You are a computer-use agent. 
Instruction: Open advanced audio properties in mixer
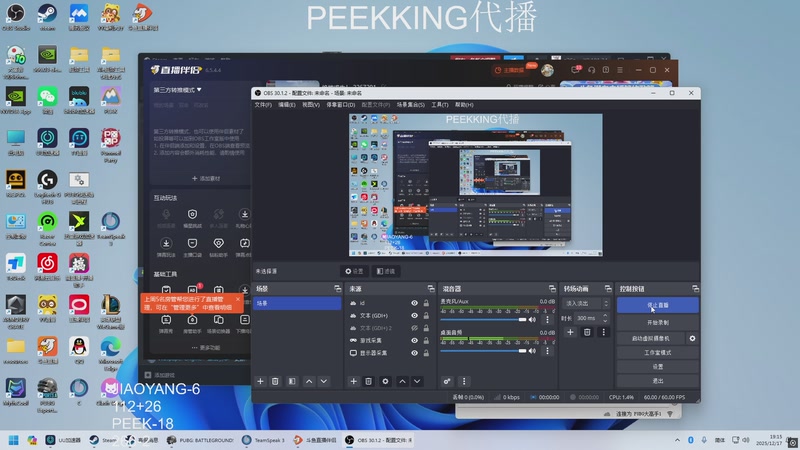tap(447, 381)
